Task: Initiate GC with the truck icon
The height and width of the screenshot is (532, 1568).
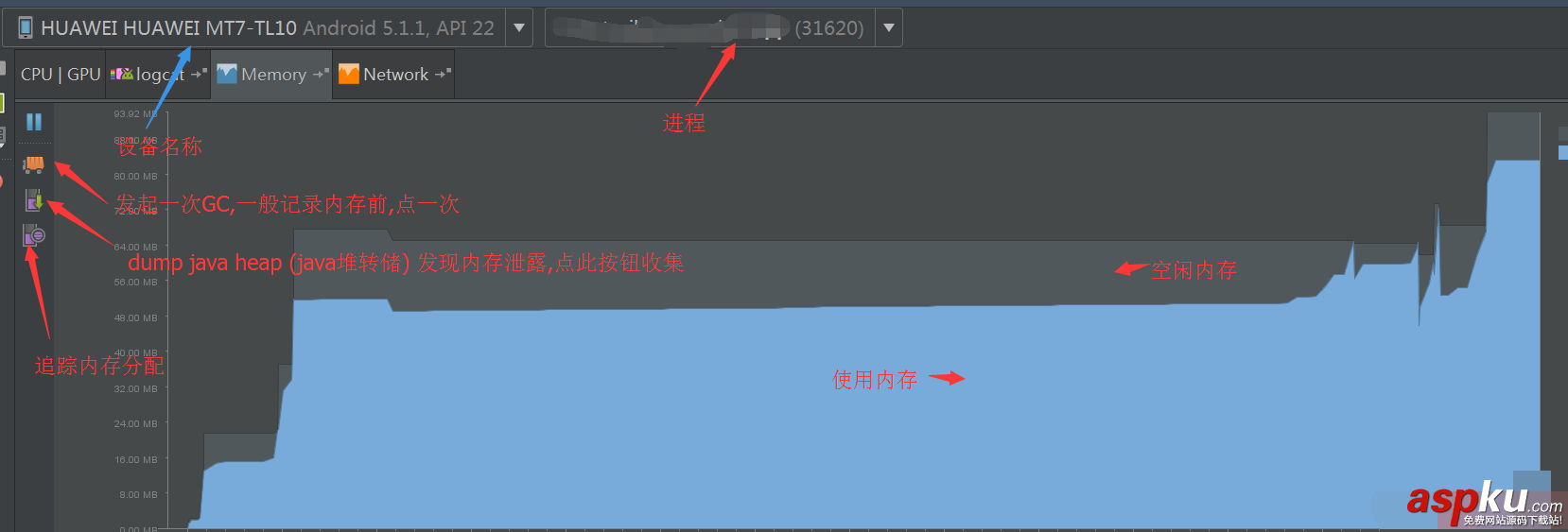Action: click(34, 164)
